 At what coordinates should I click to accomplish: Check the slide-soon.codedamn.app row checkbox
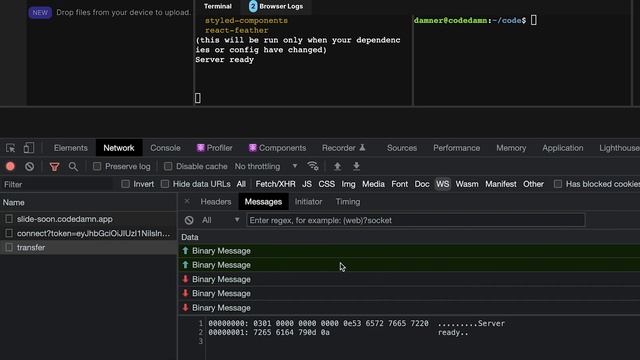pyautogui.click(x=9, y=219)
